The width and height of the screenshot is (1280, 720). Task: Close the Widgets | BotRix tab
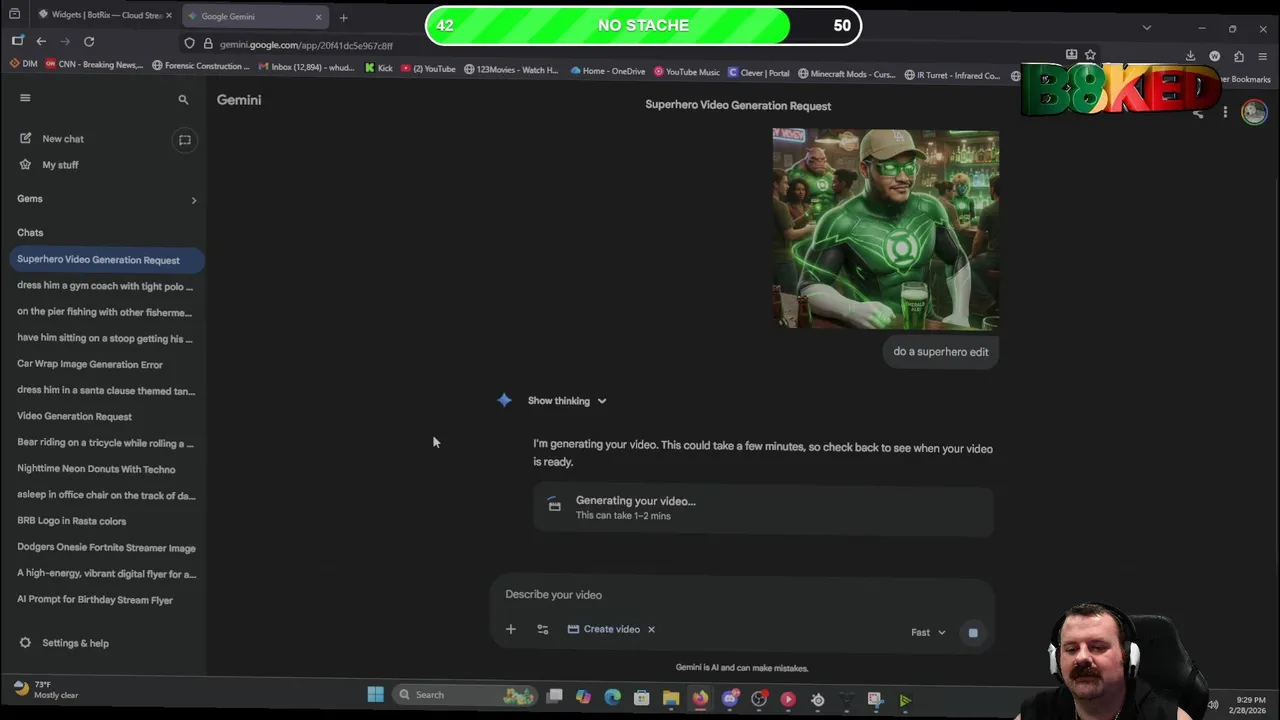(x=169, y=16)
